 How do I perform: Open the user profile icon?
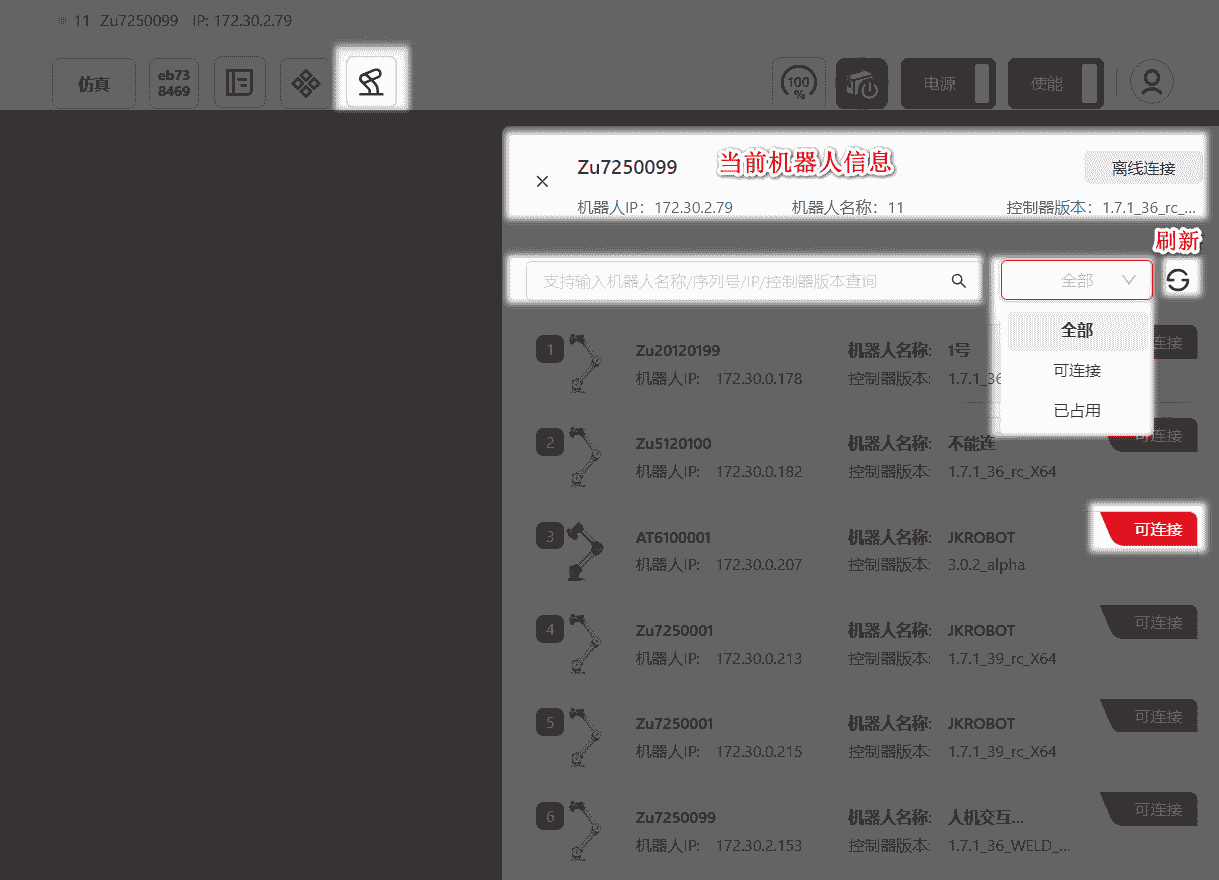coord(1151,83)
